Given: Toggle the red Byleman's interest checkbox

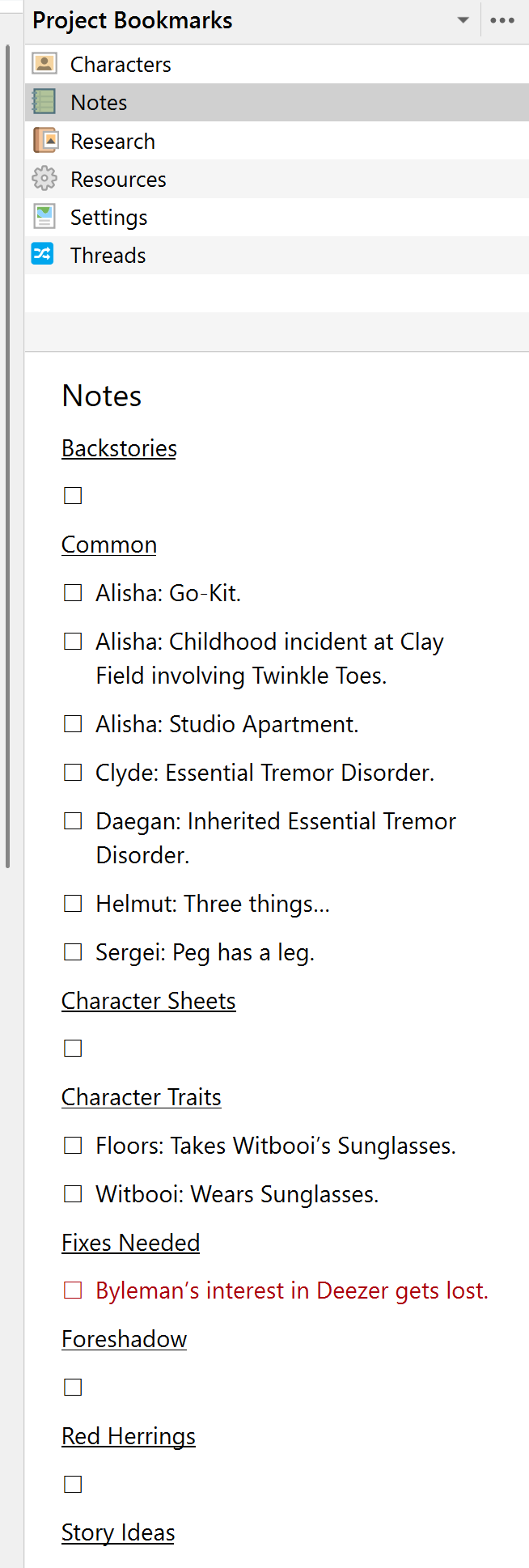Looking at the screenshot, I should (x=73, y=1290).
